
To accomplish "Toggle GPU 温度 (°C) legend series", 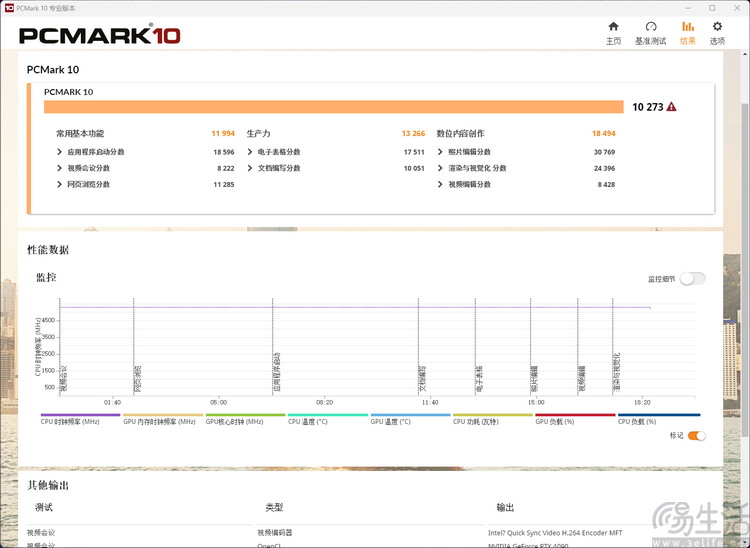I will 410,419.
